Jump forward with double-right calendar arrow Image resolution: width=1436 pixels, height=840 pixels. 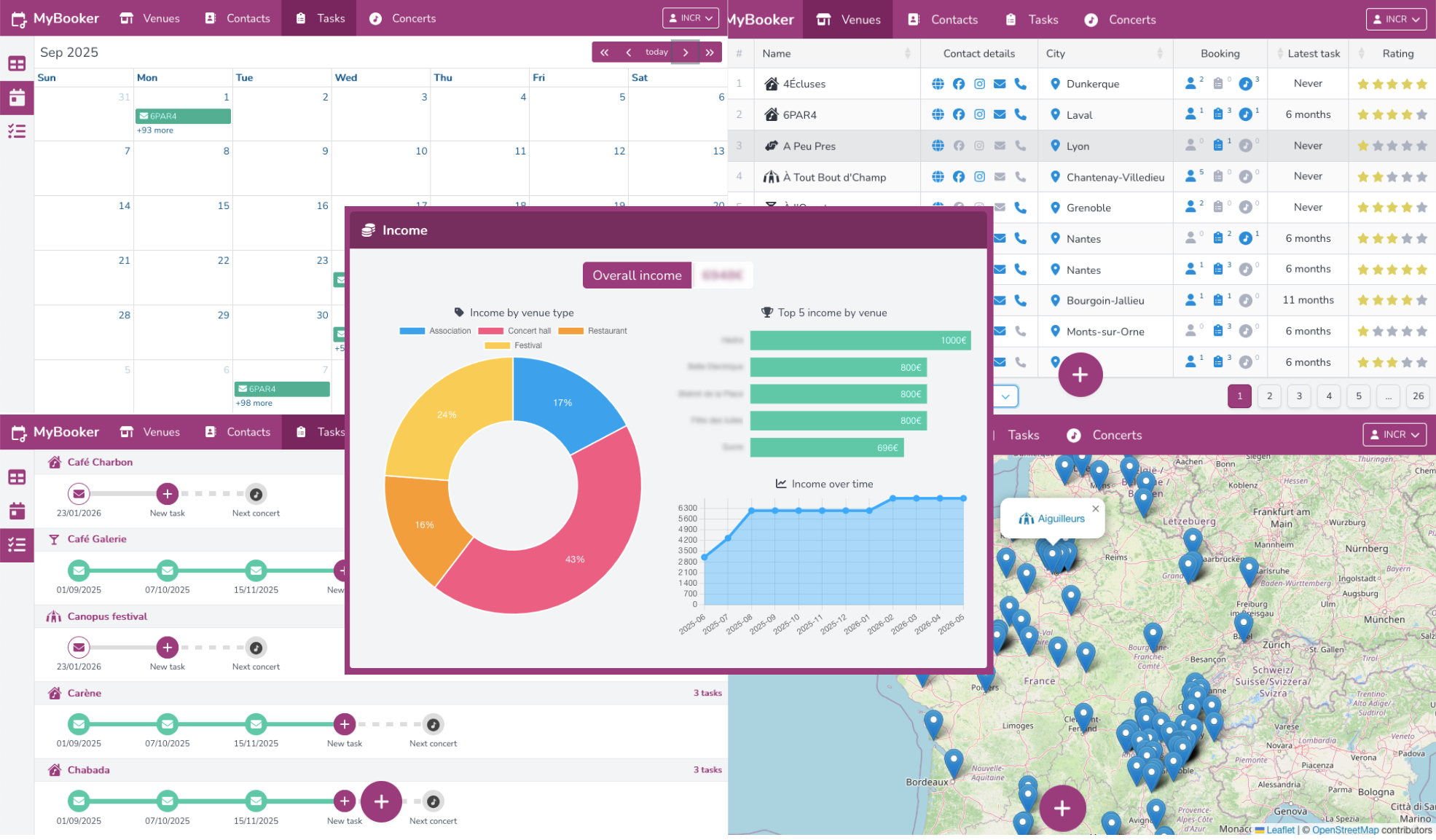pyautogui.click(x=710, y=52)
